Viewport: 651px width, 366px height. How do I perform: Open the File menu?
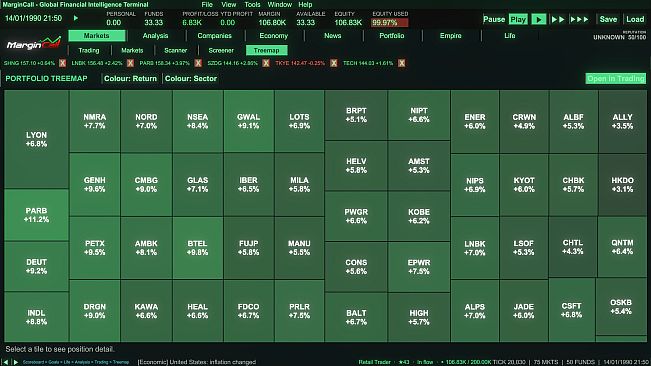click(207, 5)
